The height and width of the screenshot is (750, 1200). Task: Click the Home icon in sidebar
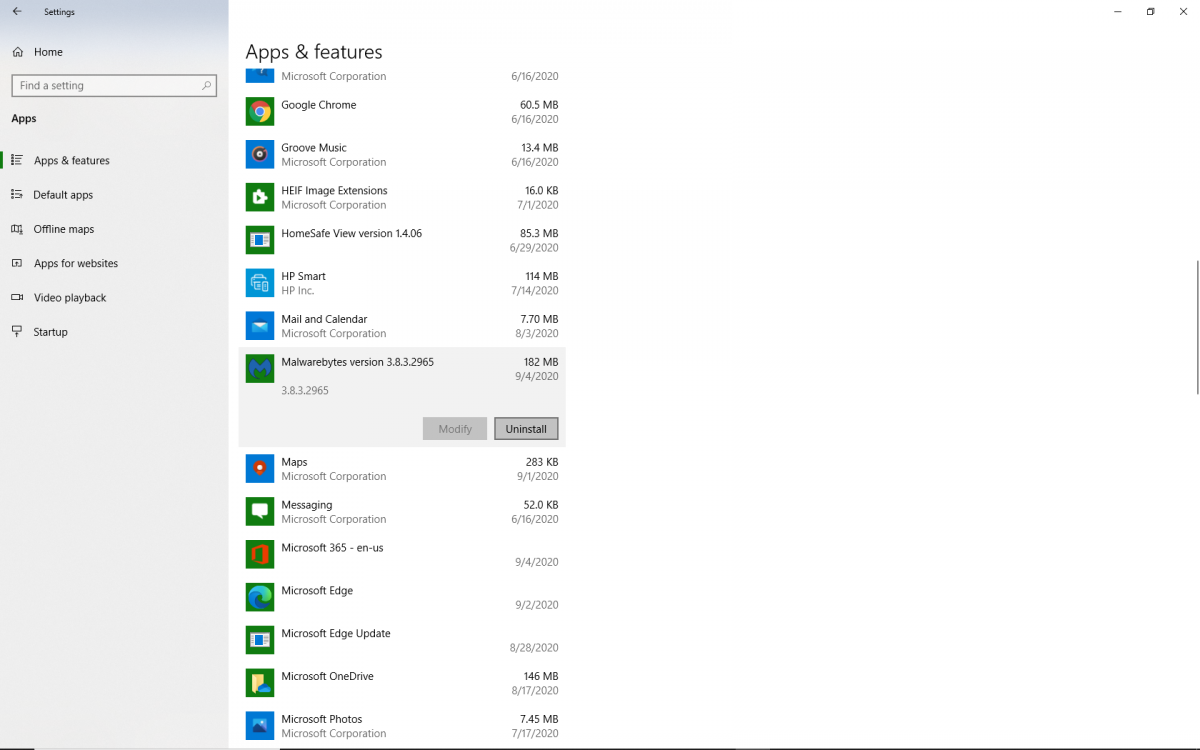click(x=17, y=52)
